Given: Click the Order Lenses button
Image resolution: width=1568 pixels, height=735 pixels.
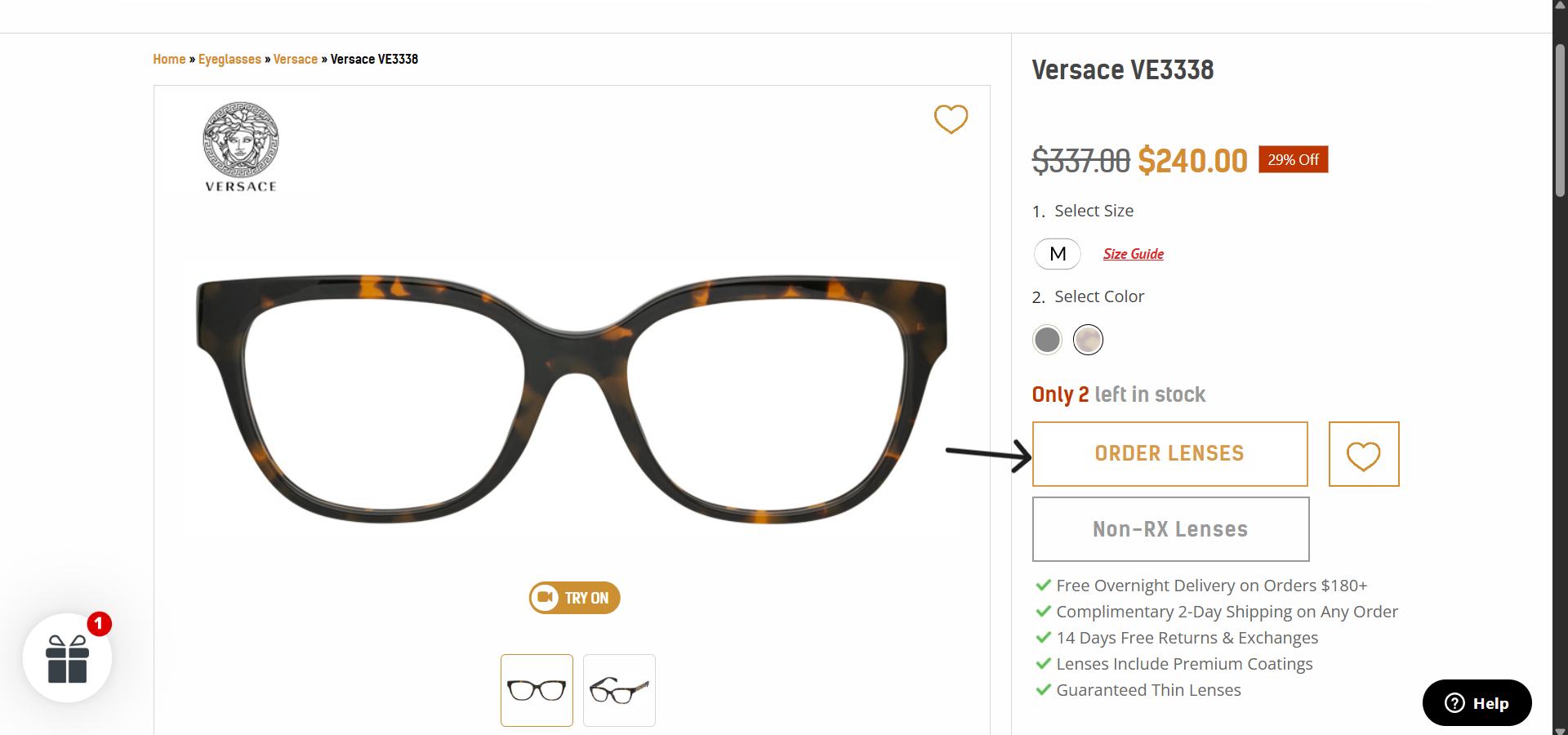Looking at the screenshot, I should (x=1169, y=454).
